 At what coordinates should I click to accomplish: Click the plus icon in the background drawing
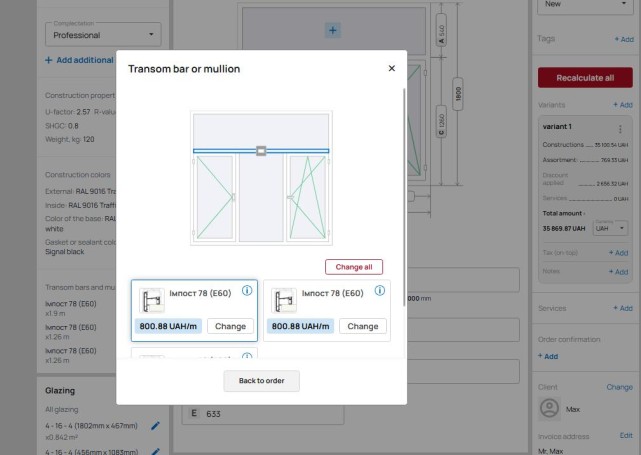click(333, 30)
